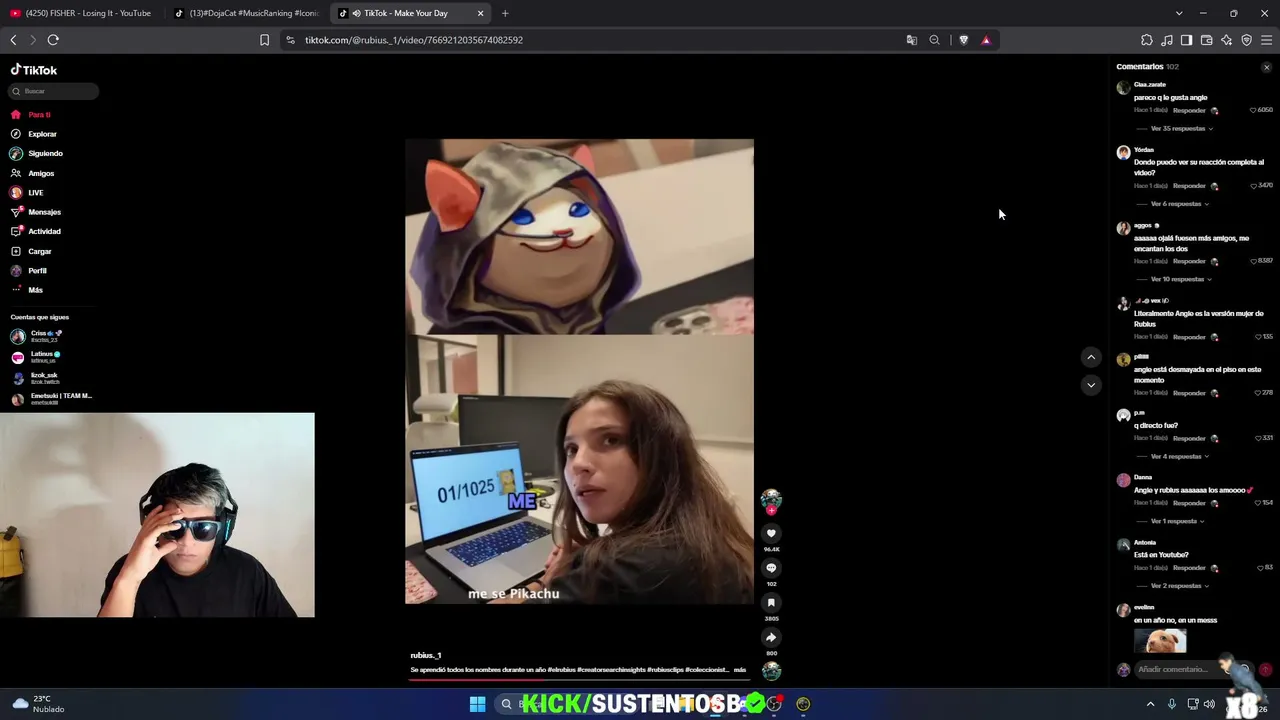Screen dimensions: 1280x720
Task: Reply to 'parece q le gusta angie'
Action: [x=1189, y=110]
